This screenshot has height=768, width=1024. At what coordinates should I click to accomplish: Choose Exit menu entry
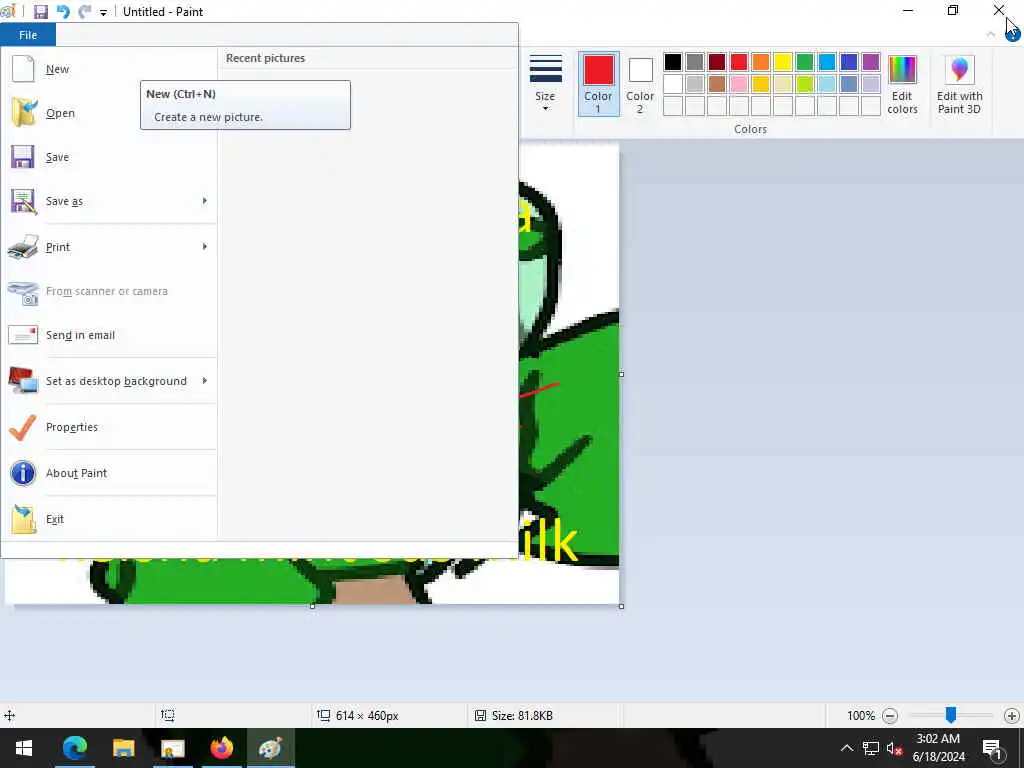[x=110, y=519]
